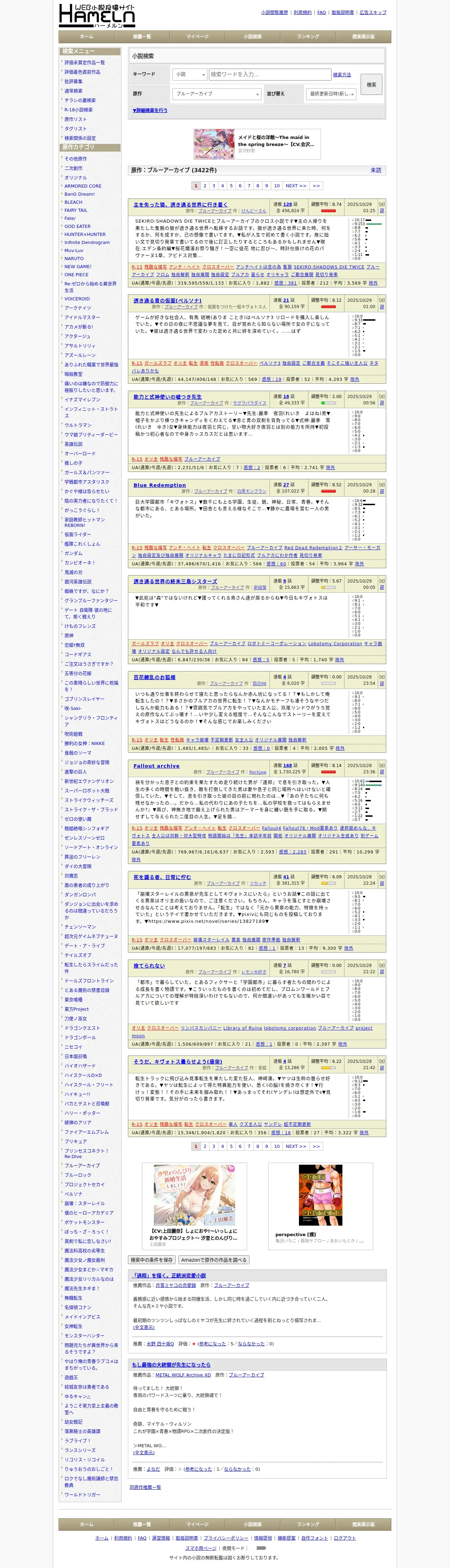Click the [!] icon for 能力と式神使いの嘘つき先生

coord(382,396)
